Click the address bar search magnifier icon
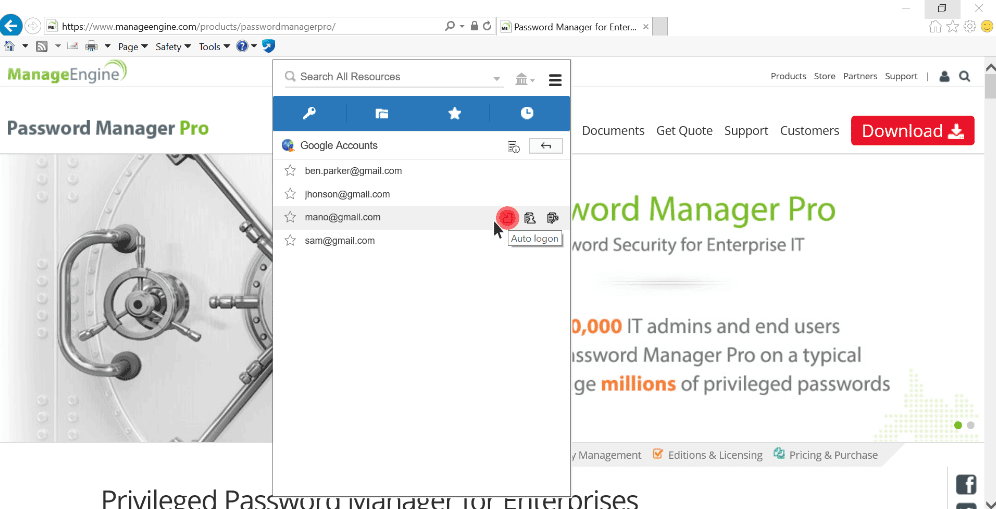The height and width of the screenshot is (509, 996). (x=450, y=26)
